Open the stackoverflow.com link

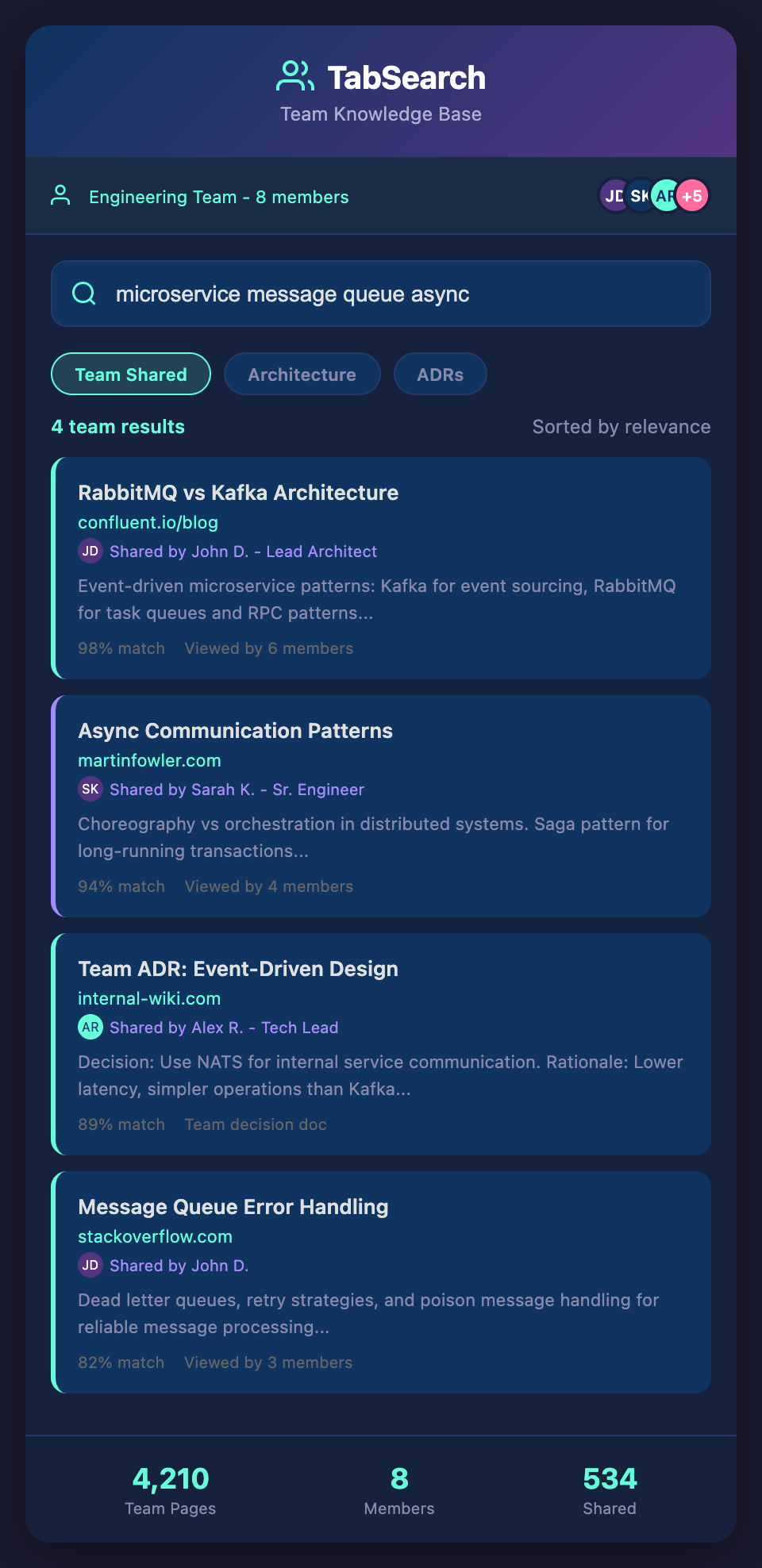click(x=155, y=1236)
